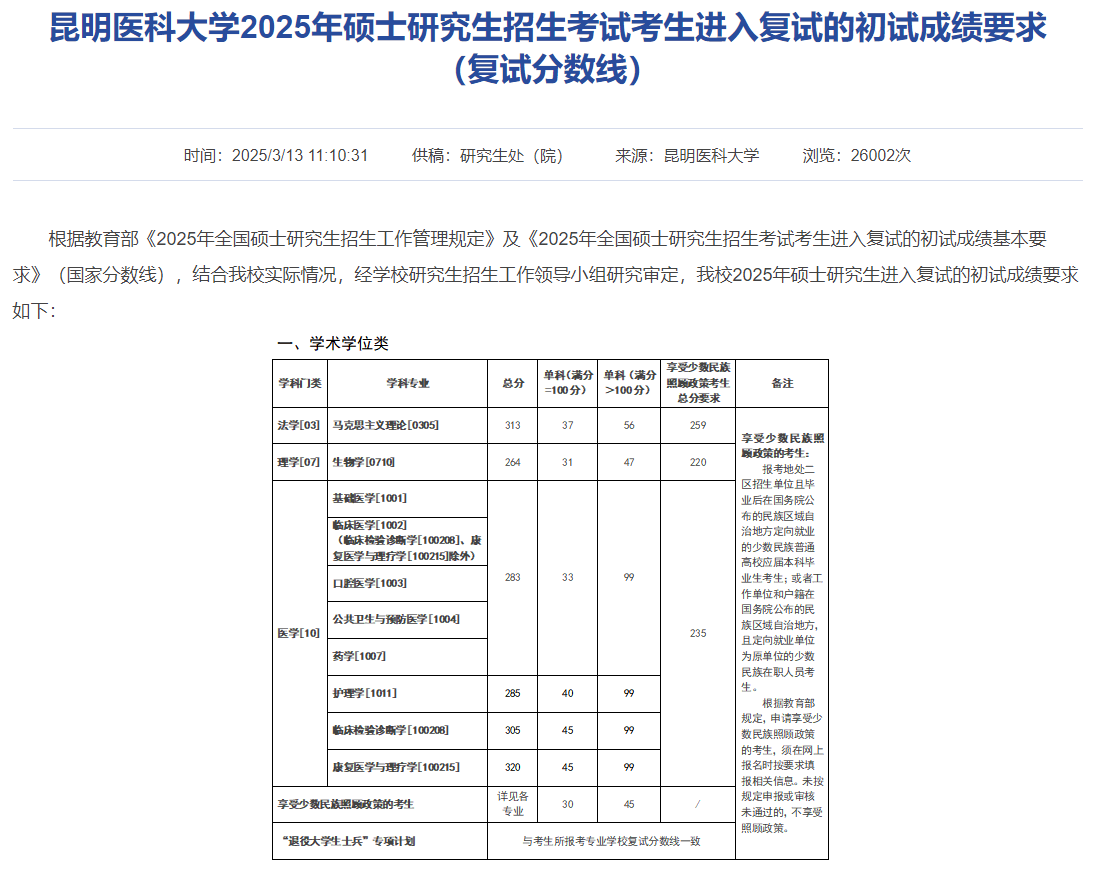Screen dimensions: 1100x869
Task: Click the 法学[03] category cell
Action: [x=299, y=425]
